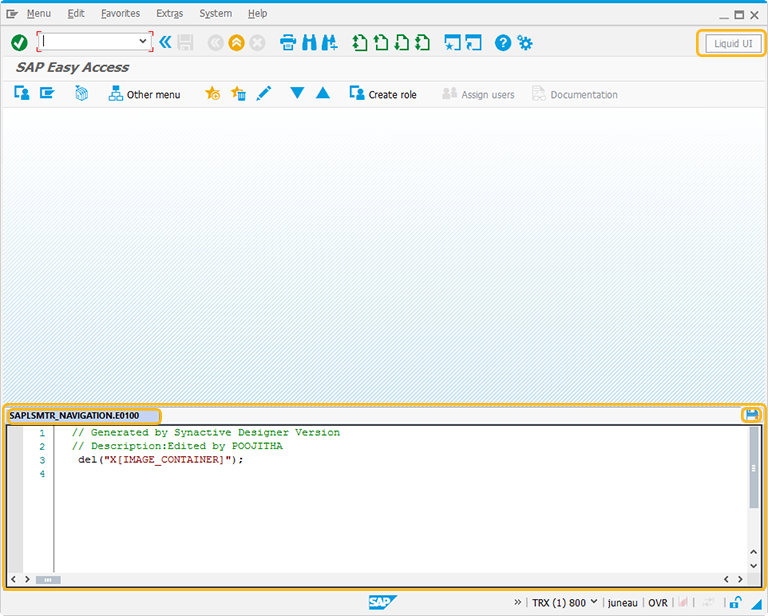
Task: Click the Liquid UI button
Action: 733,44
